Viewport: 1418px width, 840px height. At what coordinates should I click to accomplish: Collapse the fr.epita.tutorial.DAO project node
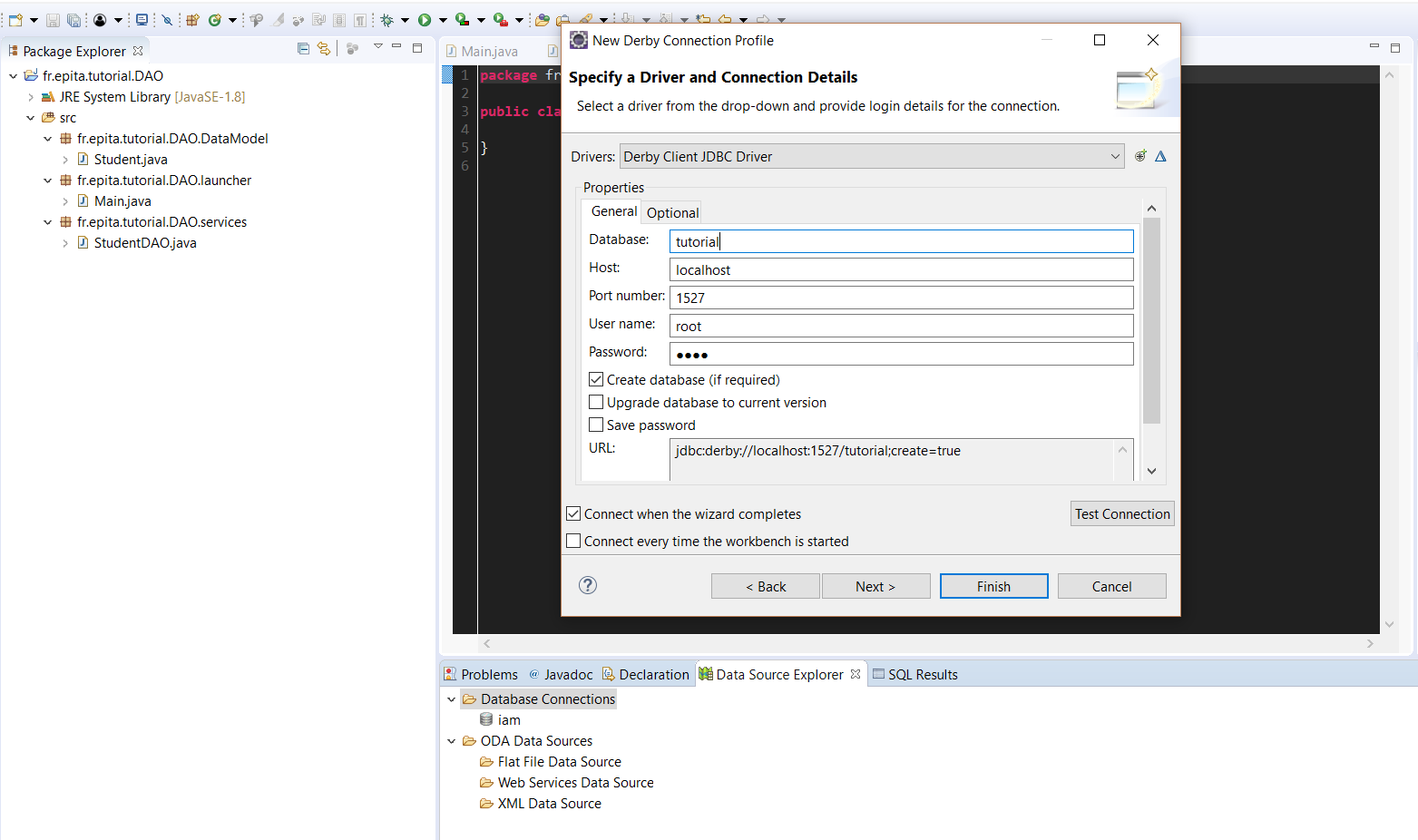coord(13,76)
